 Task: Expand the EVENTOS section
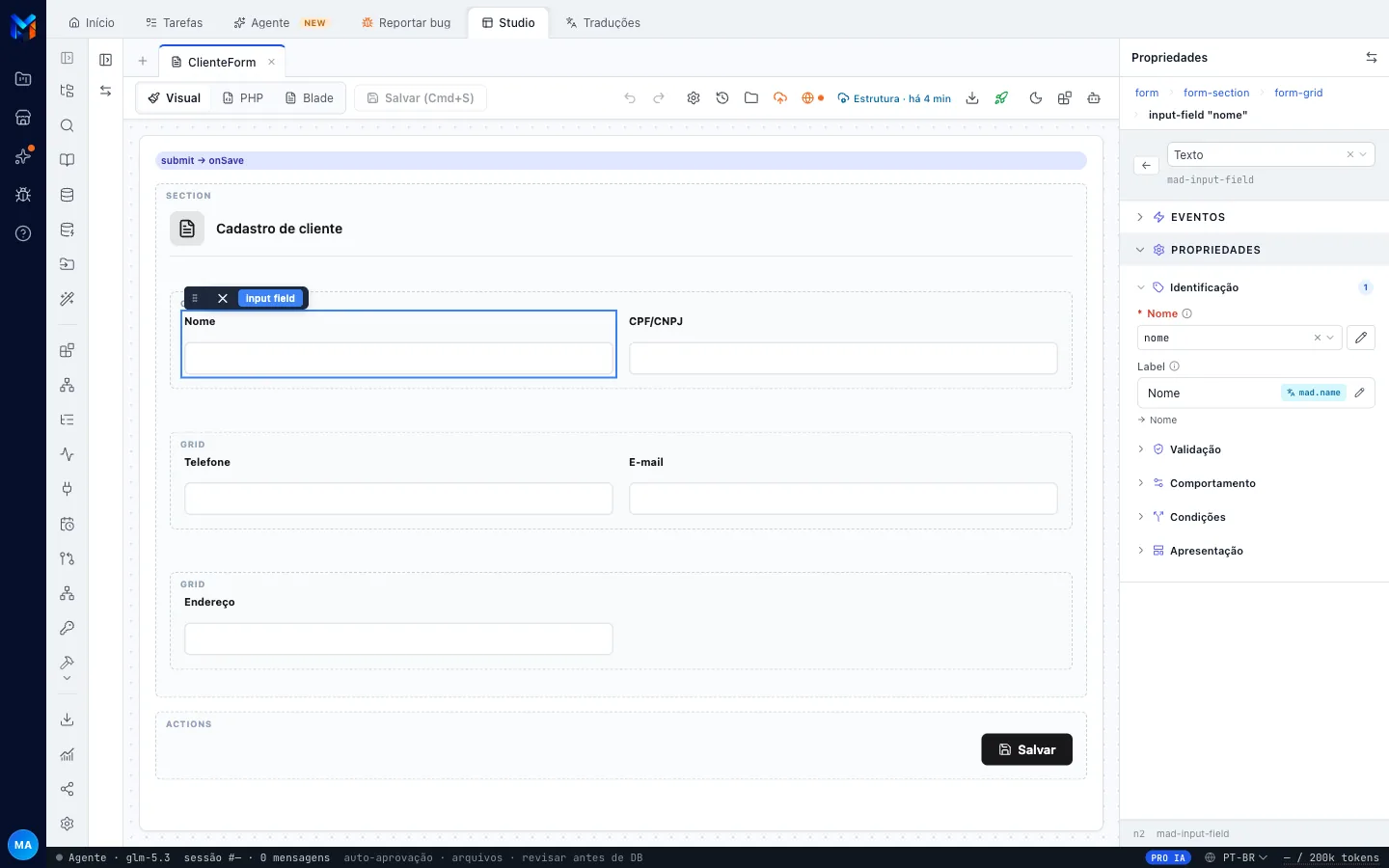pos(1254,217)
